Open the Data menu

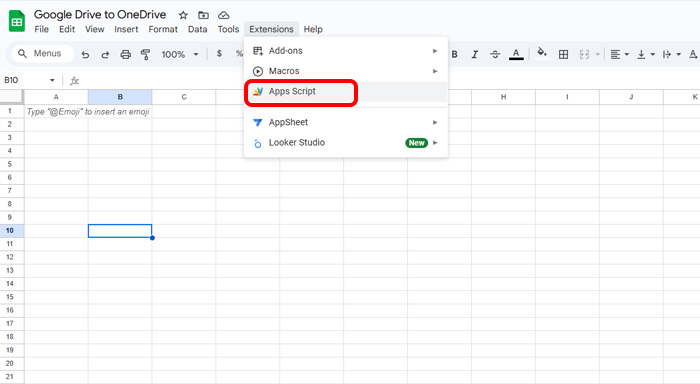tap(197, 29)
